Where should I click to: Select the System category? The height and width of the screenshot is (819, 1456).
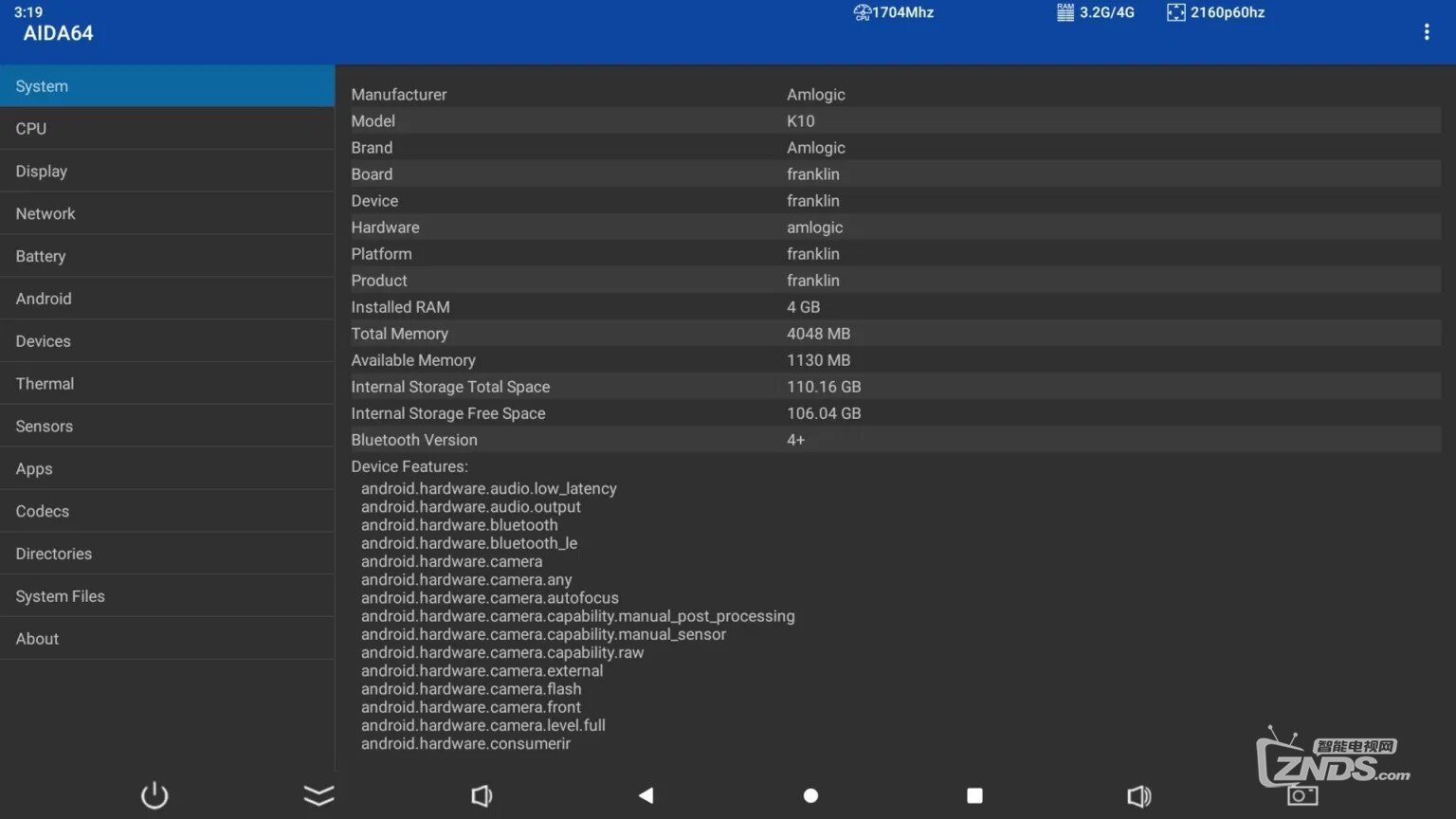click(x=168, y=86)
